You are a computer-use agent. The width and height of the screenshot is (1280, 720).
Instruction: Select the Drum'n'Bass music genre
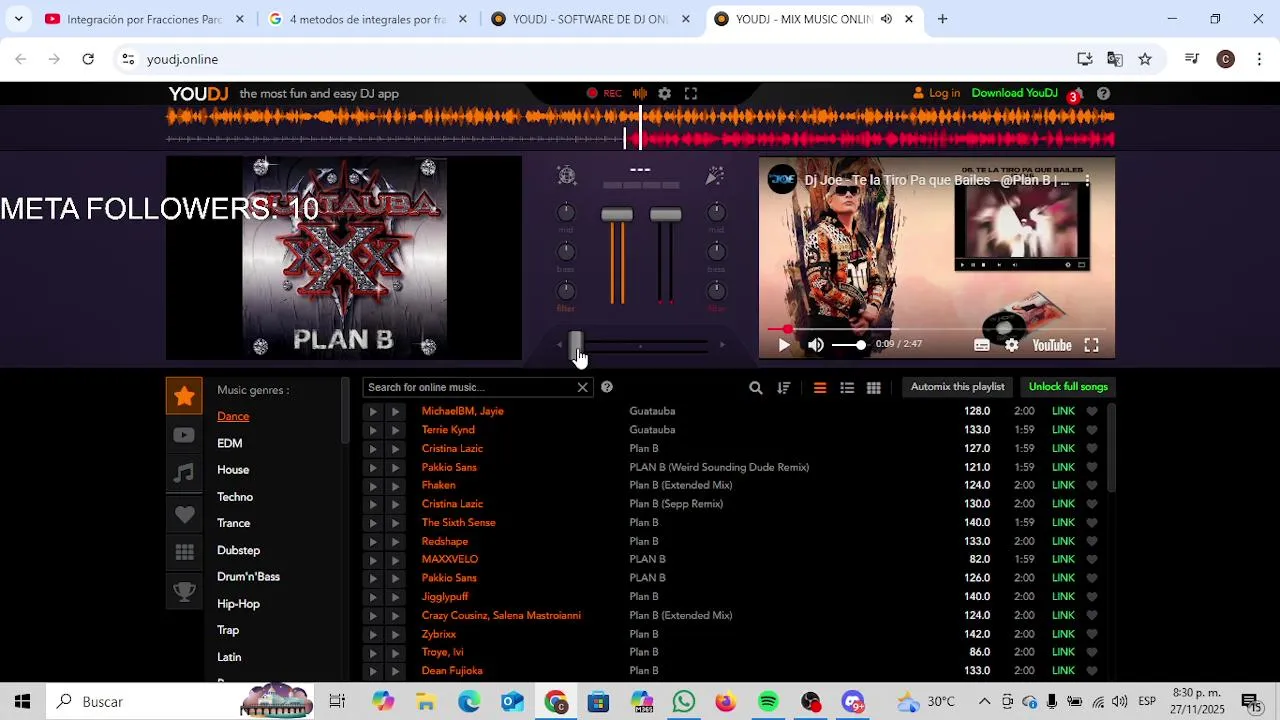point(248,577)
